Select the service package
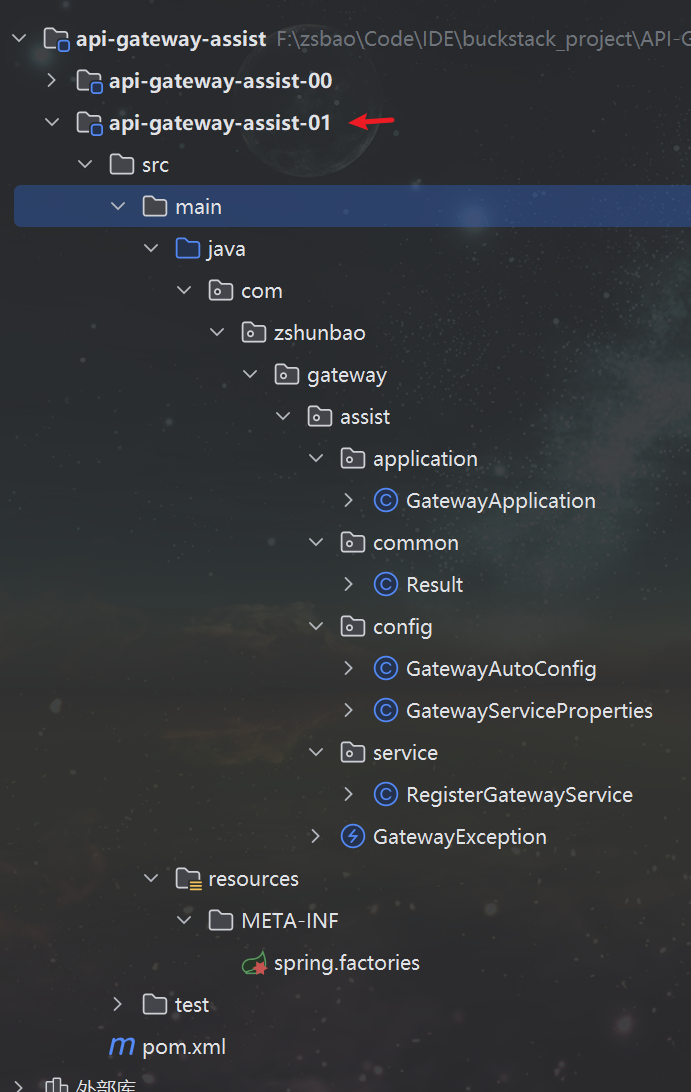 point(405,753)
